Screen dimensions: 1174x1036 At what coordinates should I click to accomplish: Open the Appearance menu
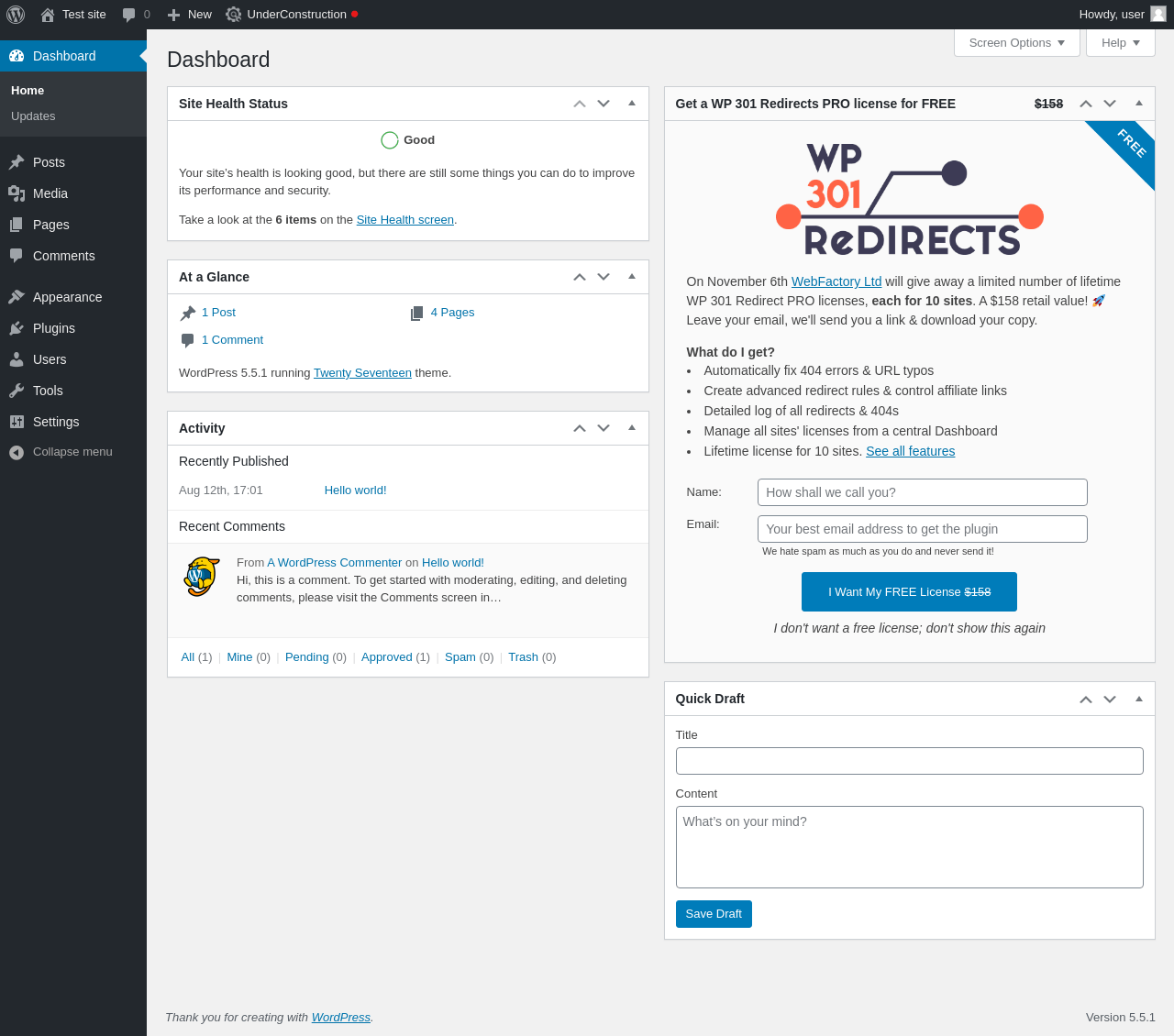click(73, 297)
